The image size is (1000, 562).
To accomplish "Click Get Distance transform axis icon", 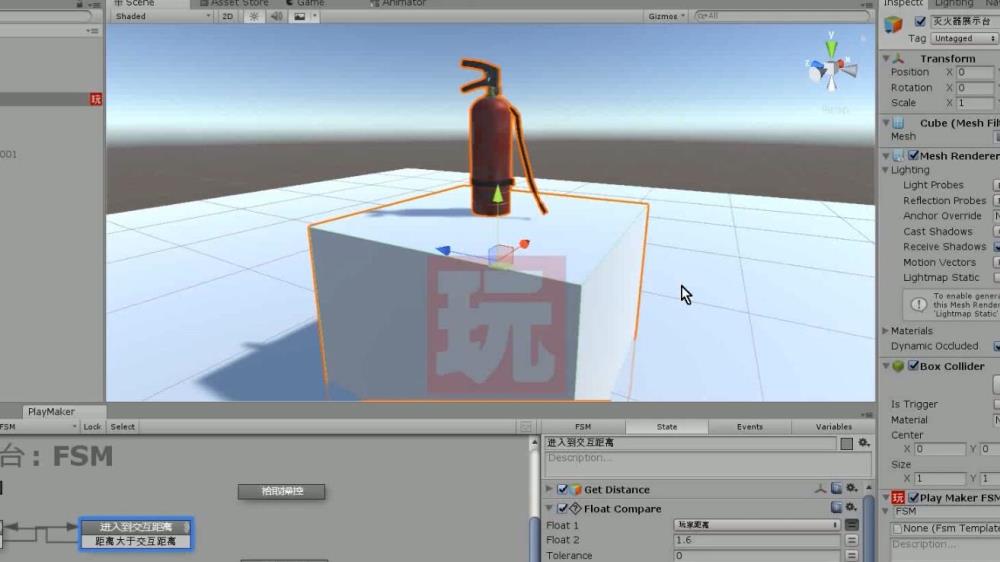I will 820,489.
